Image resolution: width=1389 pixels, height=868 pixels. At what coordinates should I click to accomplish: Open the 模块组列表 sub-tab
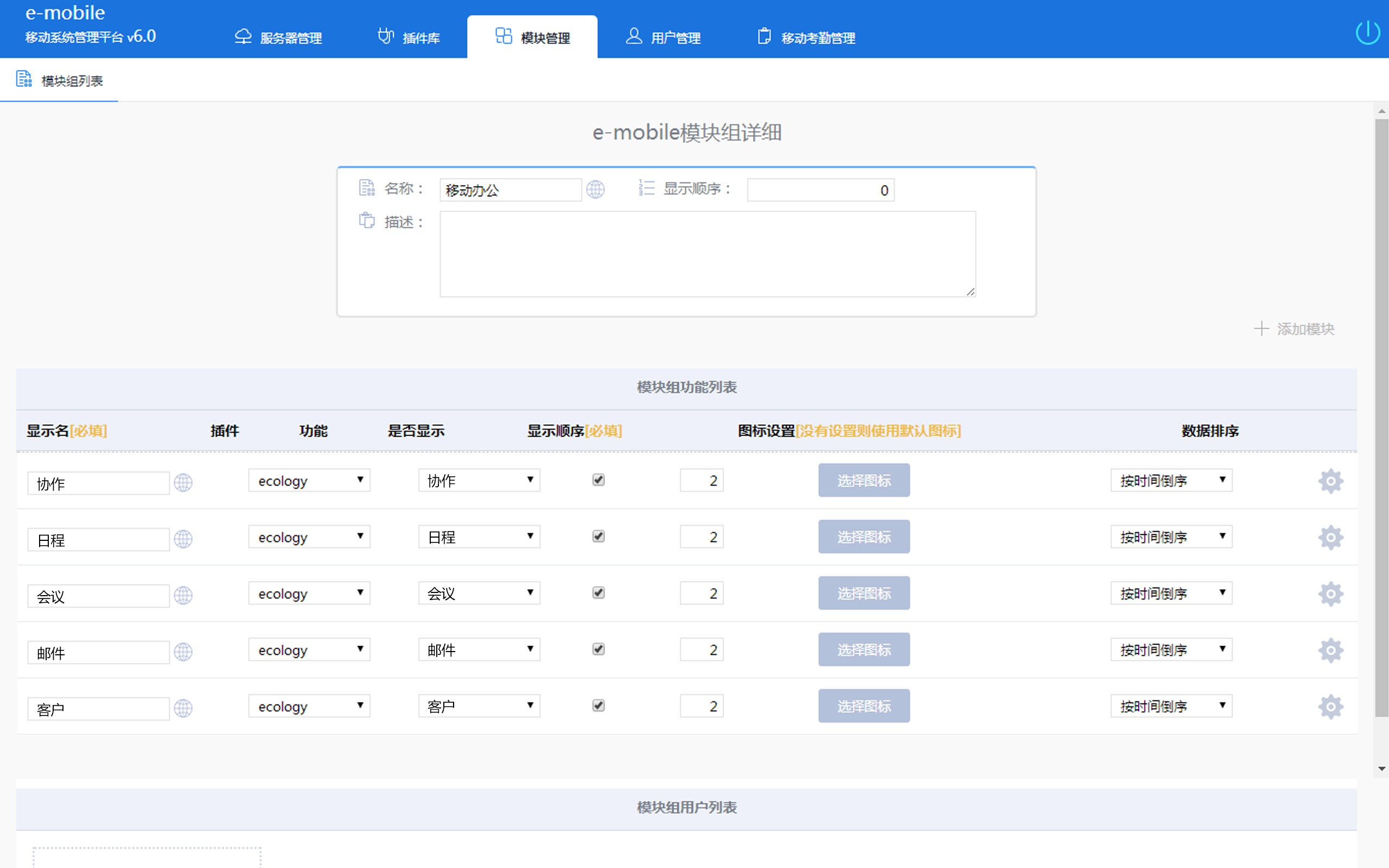coord(60,80)
